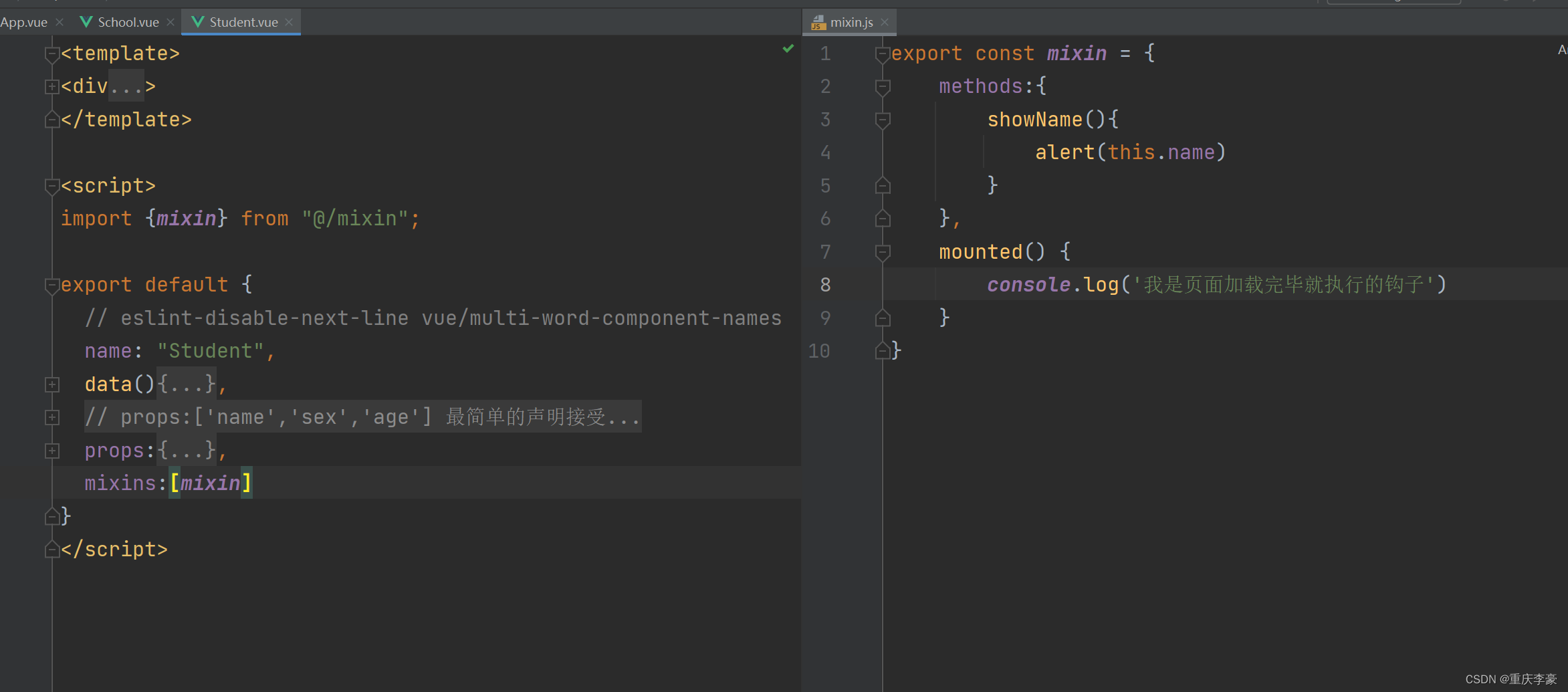The image size is (1568, 692).
Task: Click fold end marker on line 6
Action: coord(883,219)
